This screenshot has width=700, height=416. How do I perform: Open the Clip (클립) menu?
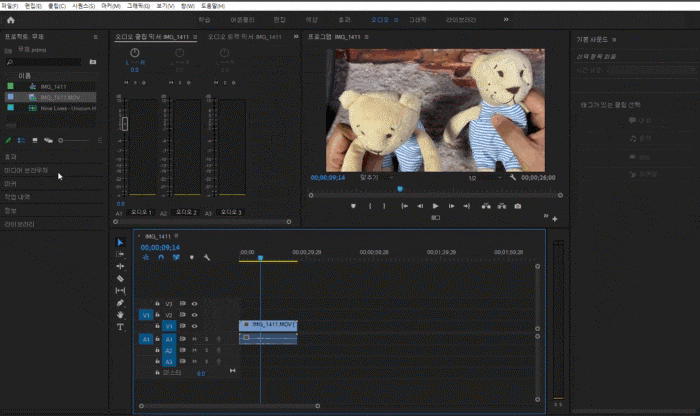[57, 6]
